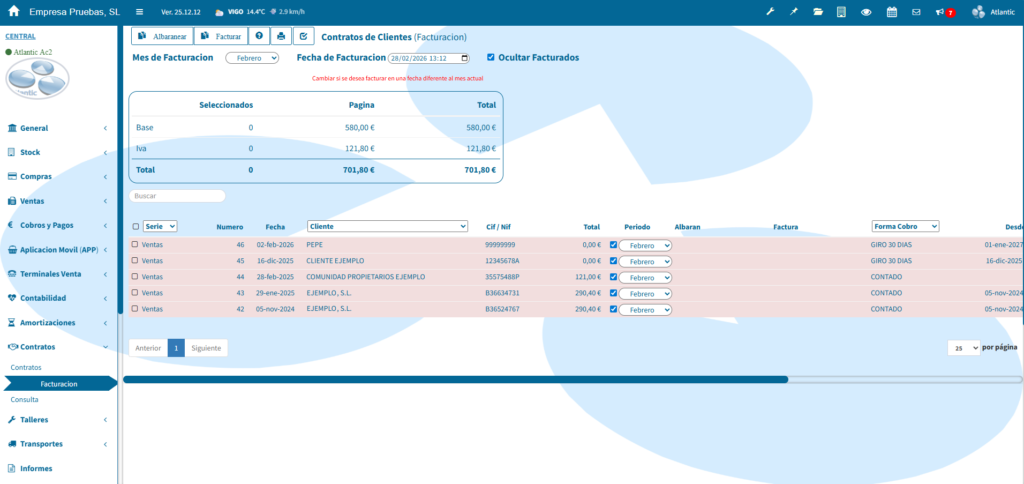
Task: Tick the select-all checkbox in table header
Action: pos(135,227)
